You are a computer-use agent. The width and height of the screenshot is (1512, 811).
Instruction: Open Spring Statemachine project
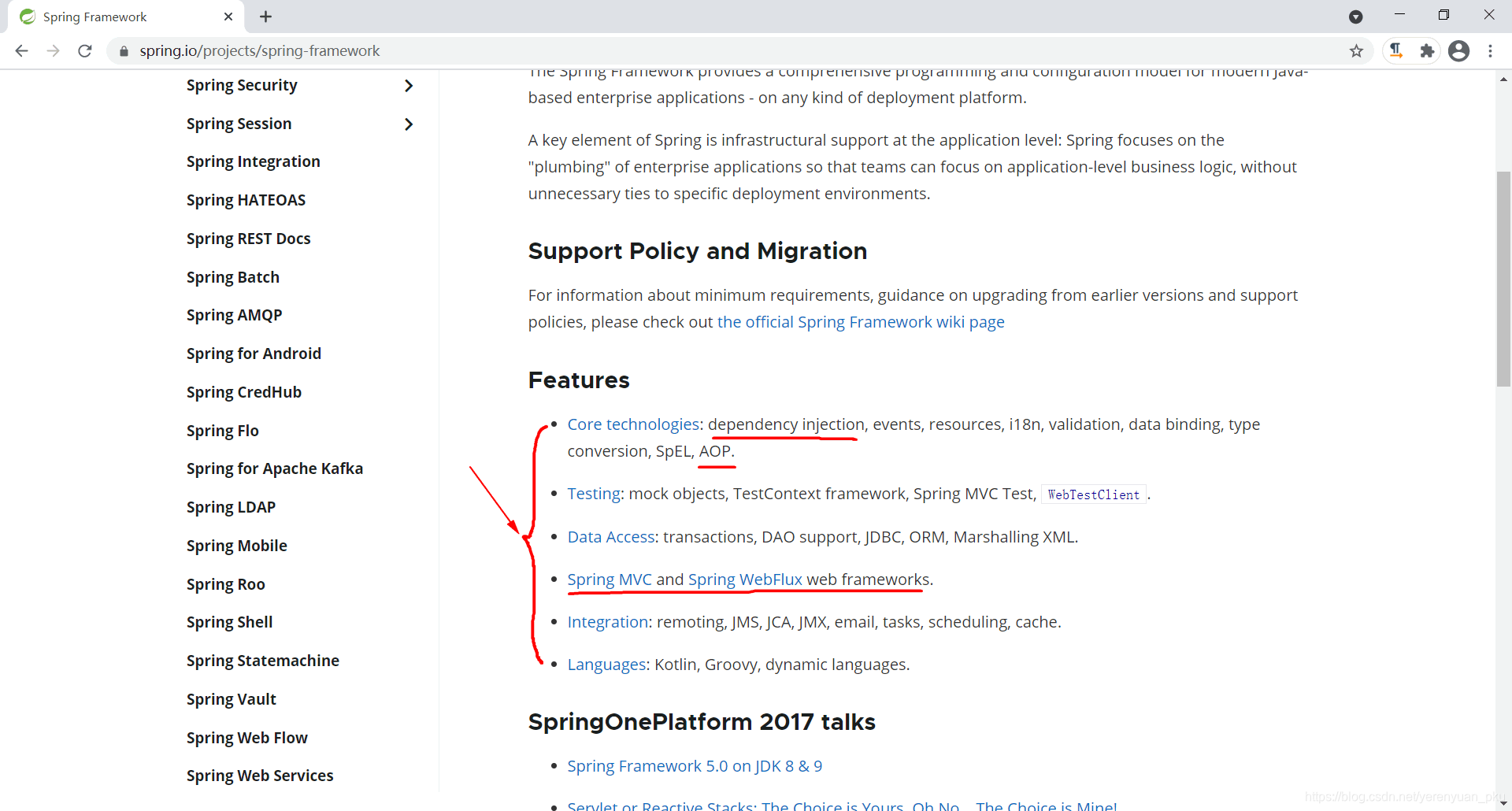coord(262,661)
